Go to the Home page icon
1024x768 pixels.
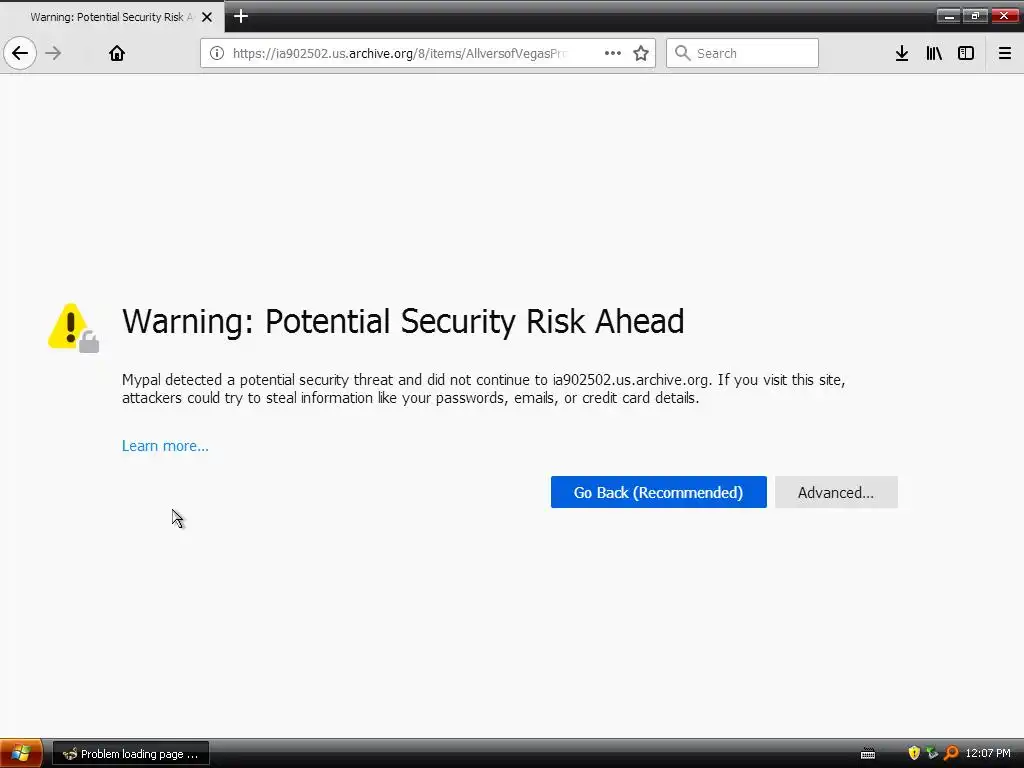(117, 53)
